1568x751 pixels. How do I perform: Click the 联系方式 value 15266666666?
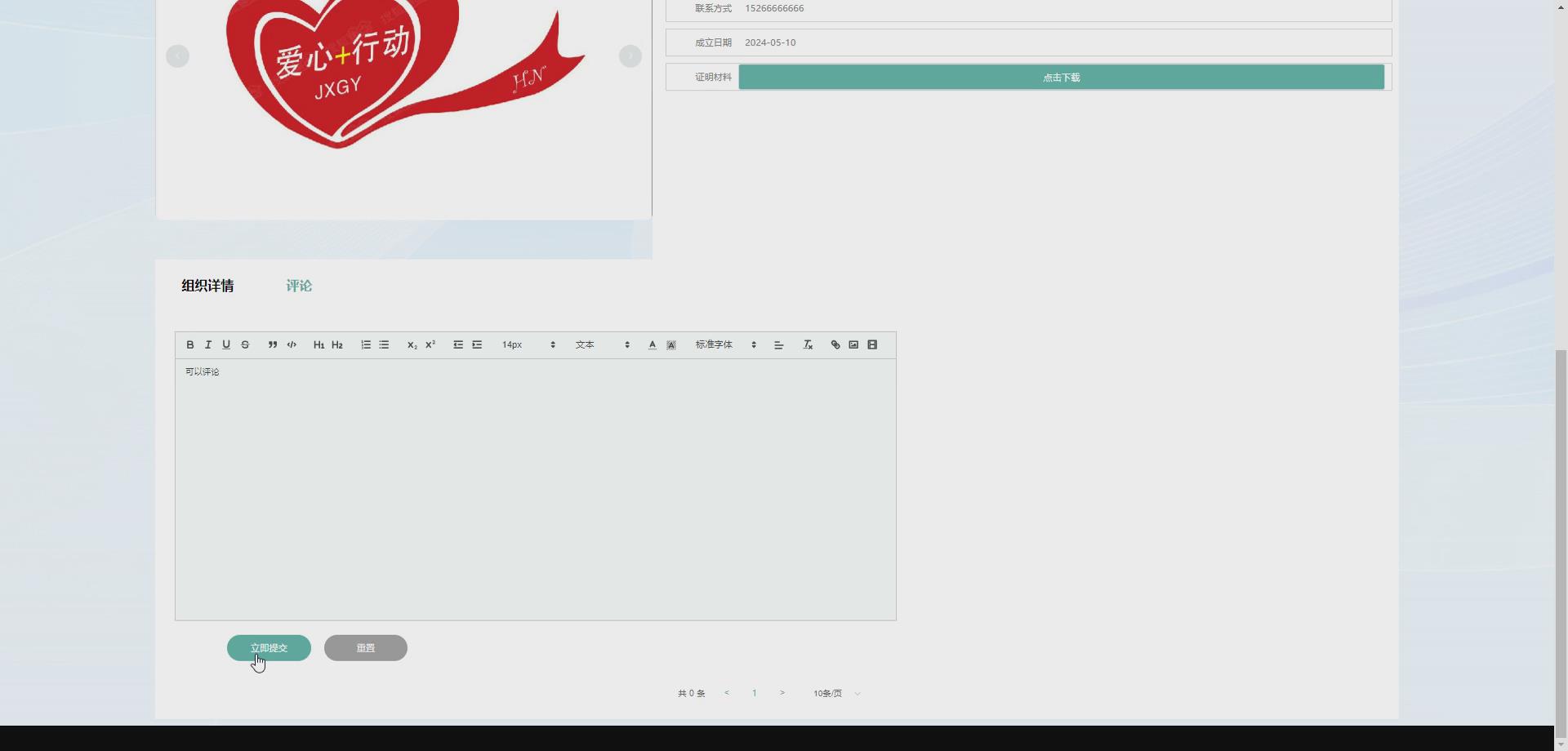[x=774, y=8]
